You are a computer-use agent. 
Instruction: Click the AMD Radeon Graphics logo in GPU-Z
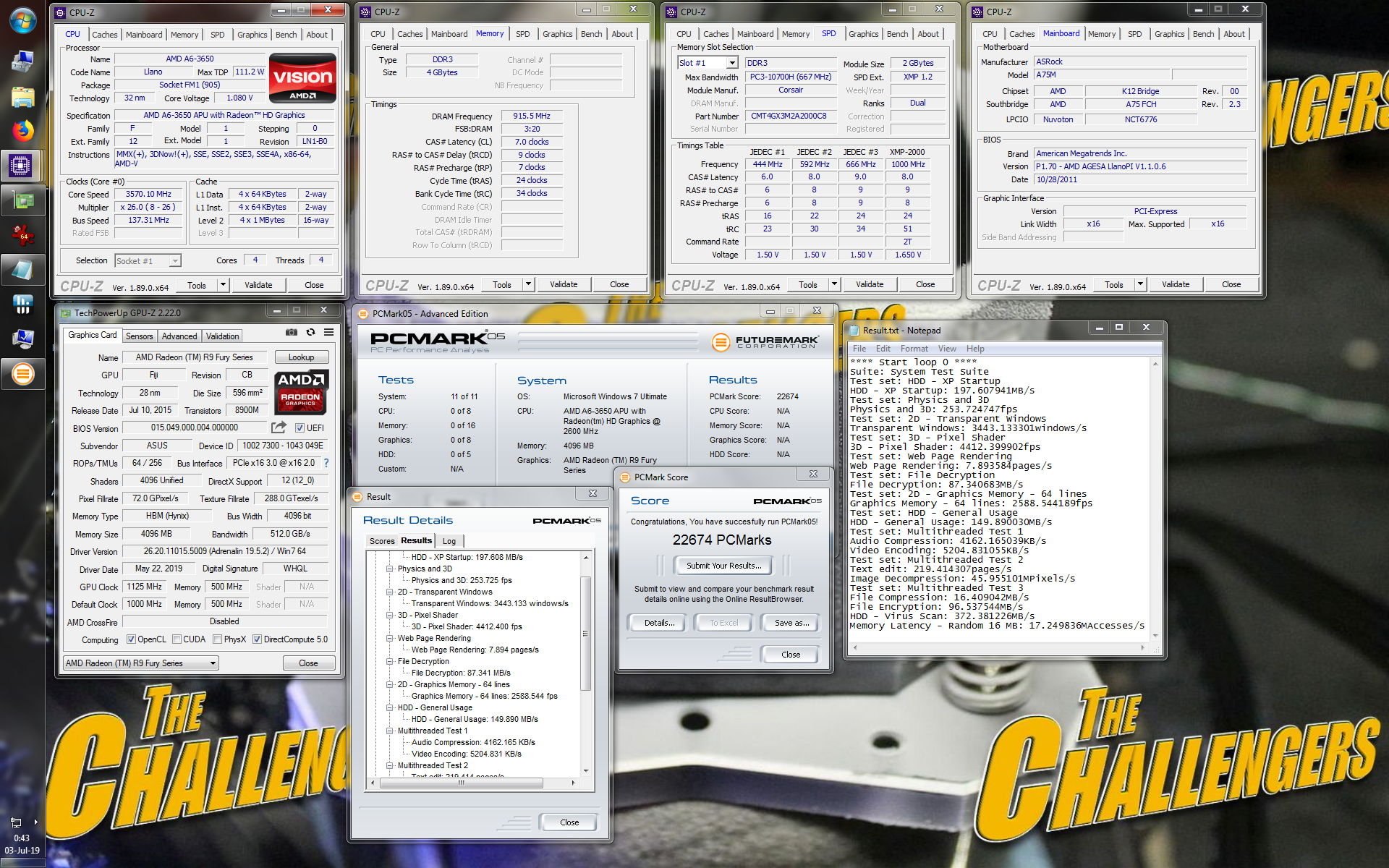point(302,391)
